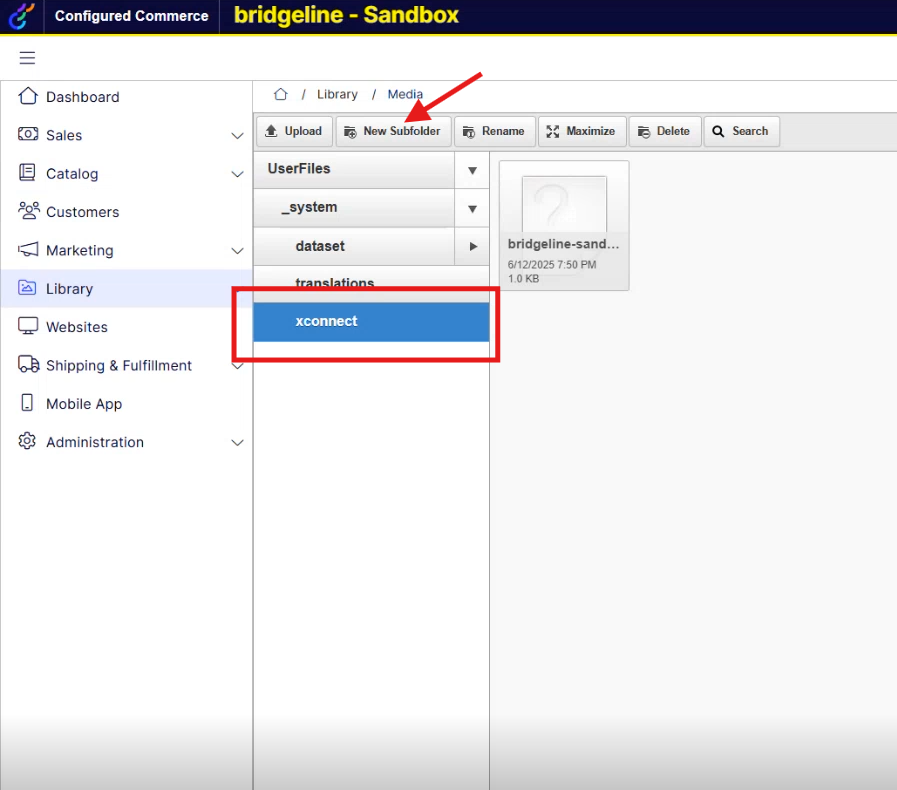Click the Library image icon
This screenshot has height=790, width=897.
pos(27,288)
